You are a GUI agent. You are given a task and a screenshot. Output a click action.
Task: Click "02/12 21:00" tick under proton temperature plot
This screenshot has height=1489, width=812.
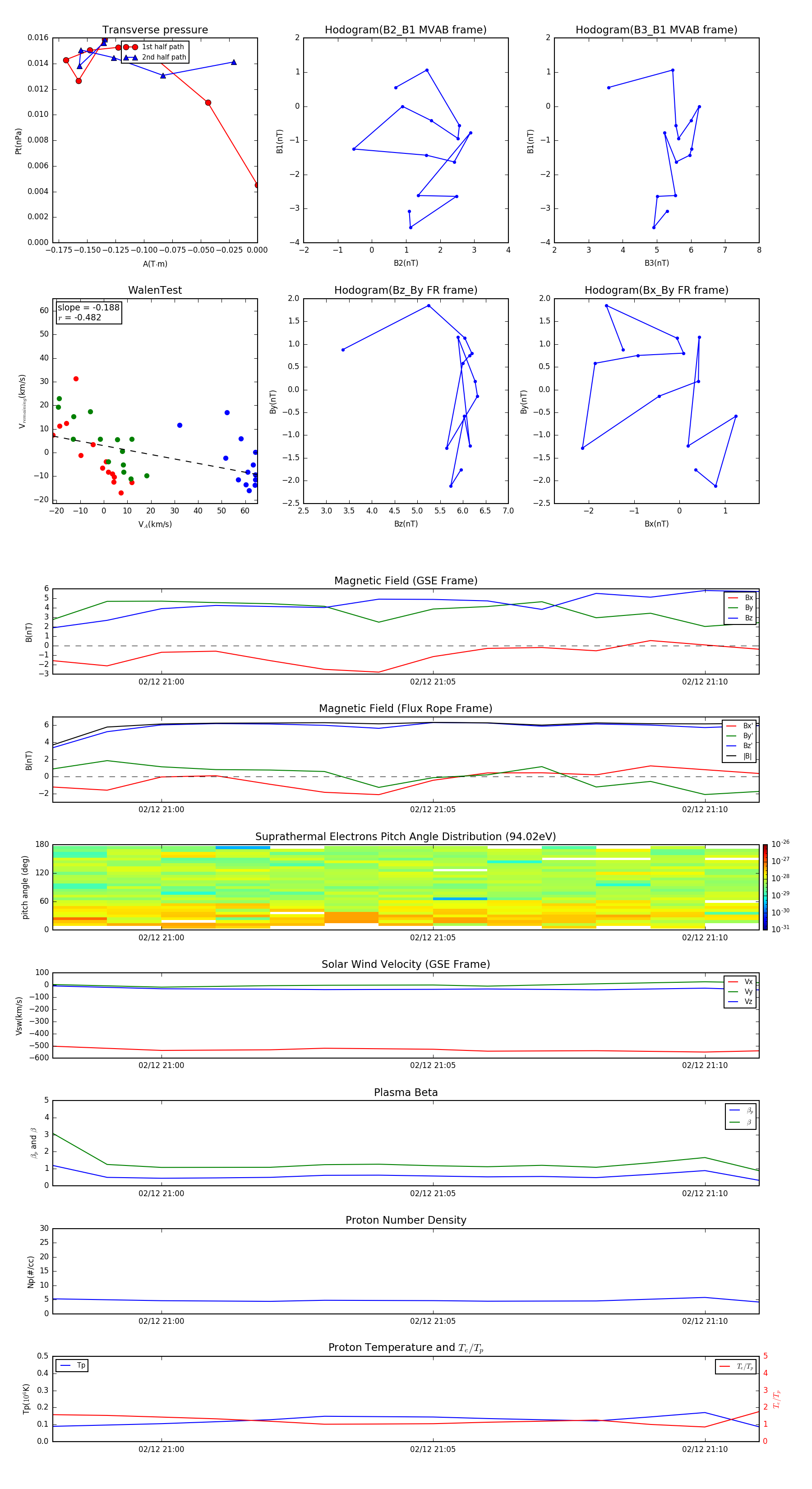point(161,1449)
